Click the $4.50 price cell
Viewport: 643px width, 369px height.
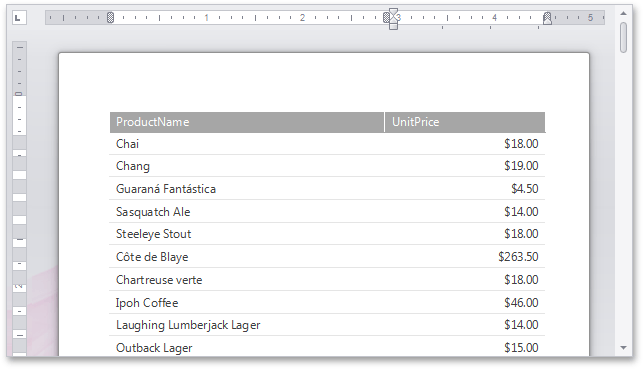pos(465,189)
